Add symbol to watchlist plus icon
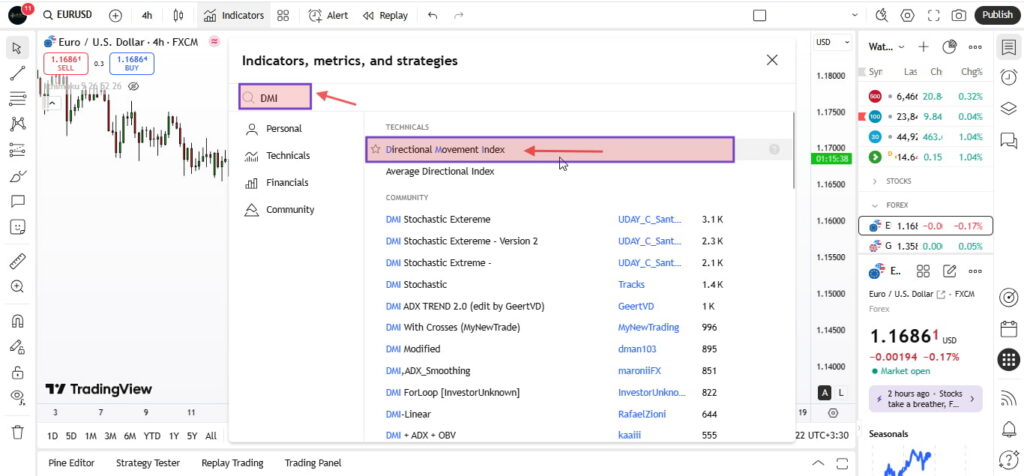Screen dimensions: 1024x476 (x=923, y=47)
